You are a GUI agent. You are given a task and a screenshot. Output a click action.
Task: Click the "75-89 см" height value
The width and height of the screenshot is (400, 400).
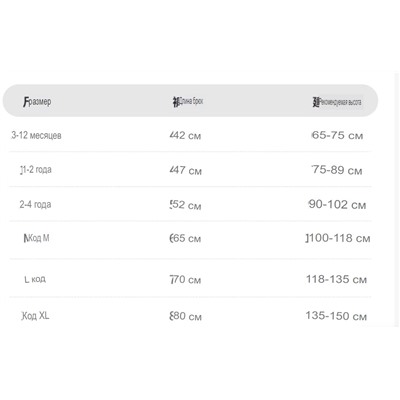tap(337, 170)
